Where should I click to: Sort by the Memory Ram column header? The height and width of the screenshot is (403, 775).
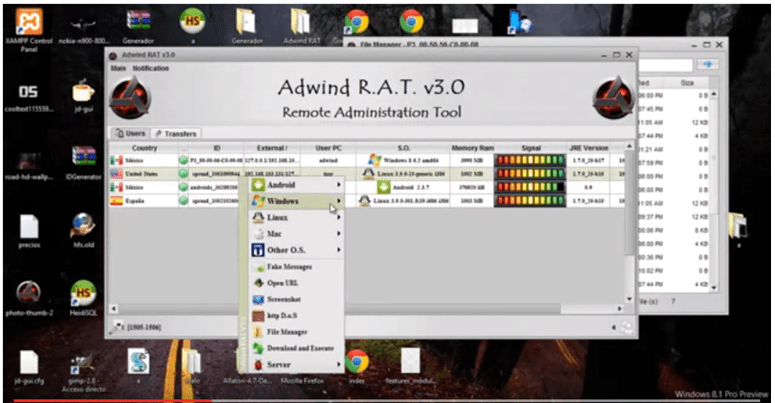coord(472,148)
